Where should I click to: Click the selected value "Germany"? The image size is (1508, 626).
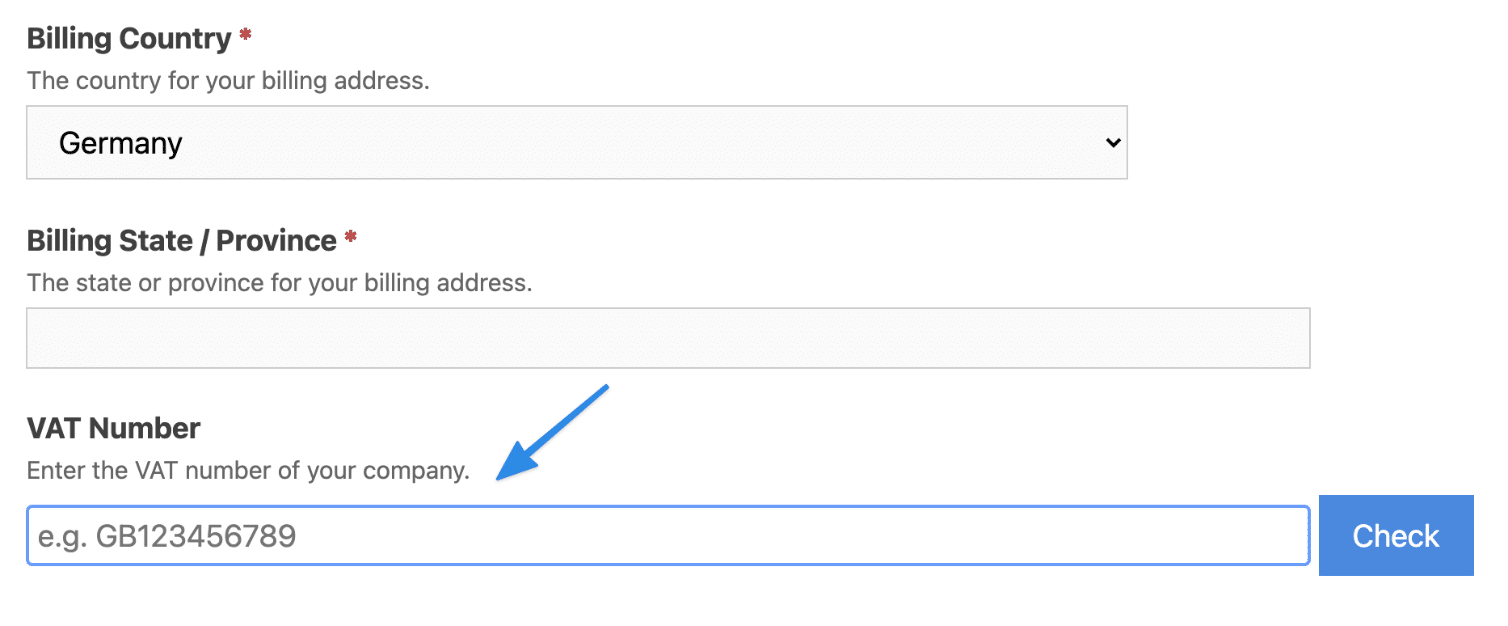pyautogui.click(x=121, y=143)
